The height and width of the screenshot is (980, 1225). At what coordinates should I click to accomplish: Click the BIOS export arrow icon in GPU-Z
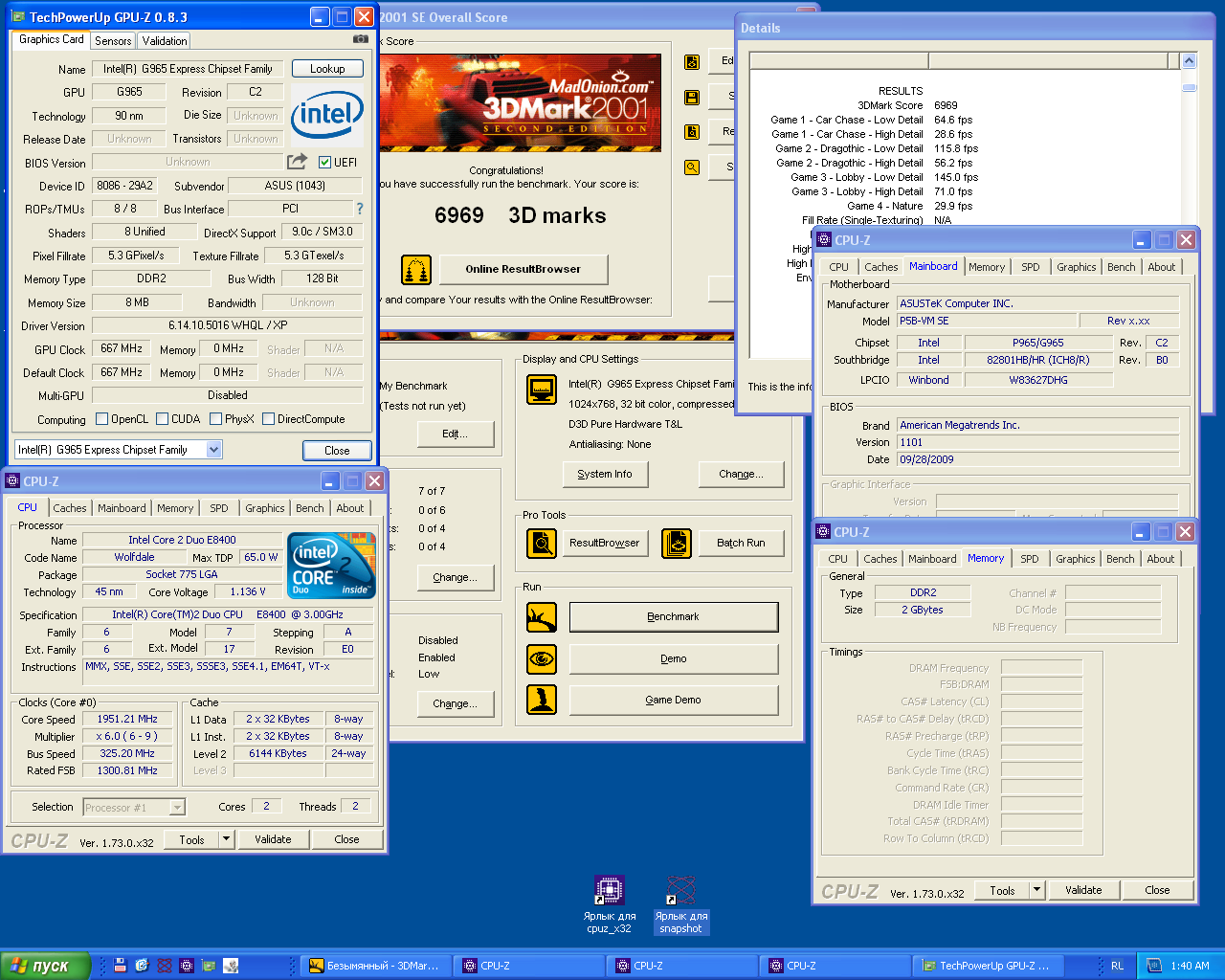(298, 162)
